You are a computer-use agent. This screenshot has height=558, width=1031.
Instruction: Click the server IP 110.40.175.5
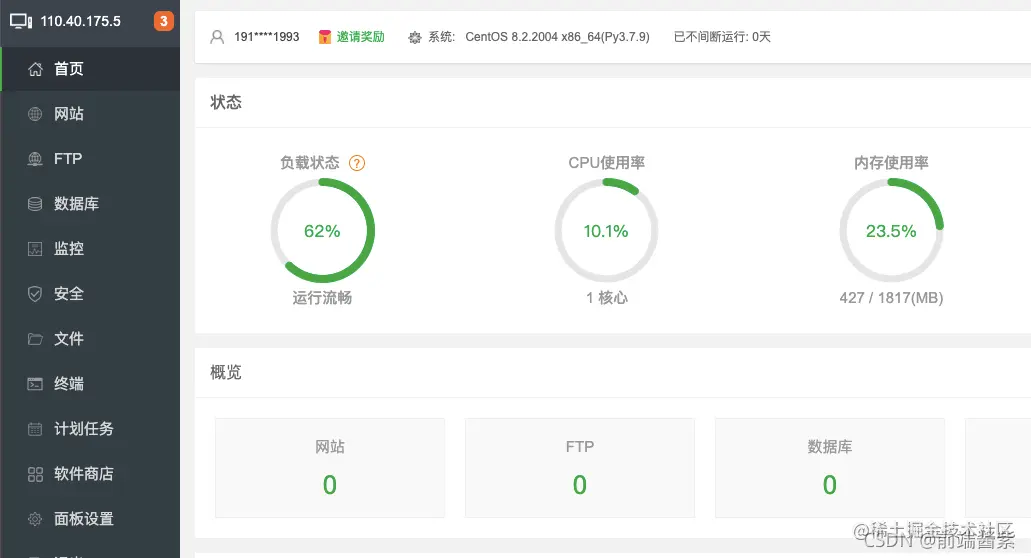pos(80,21)
